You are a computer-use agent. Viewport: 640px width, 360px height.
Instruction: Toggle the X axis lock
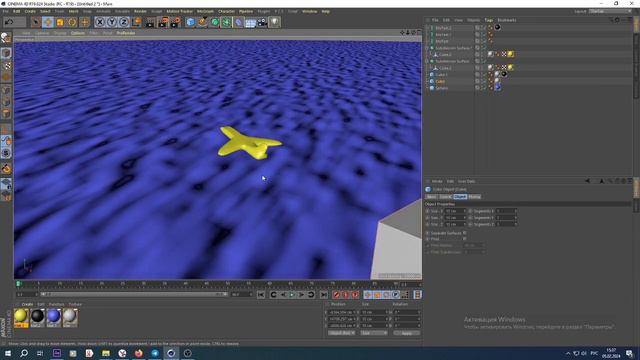click(100, 22)
